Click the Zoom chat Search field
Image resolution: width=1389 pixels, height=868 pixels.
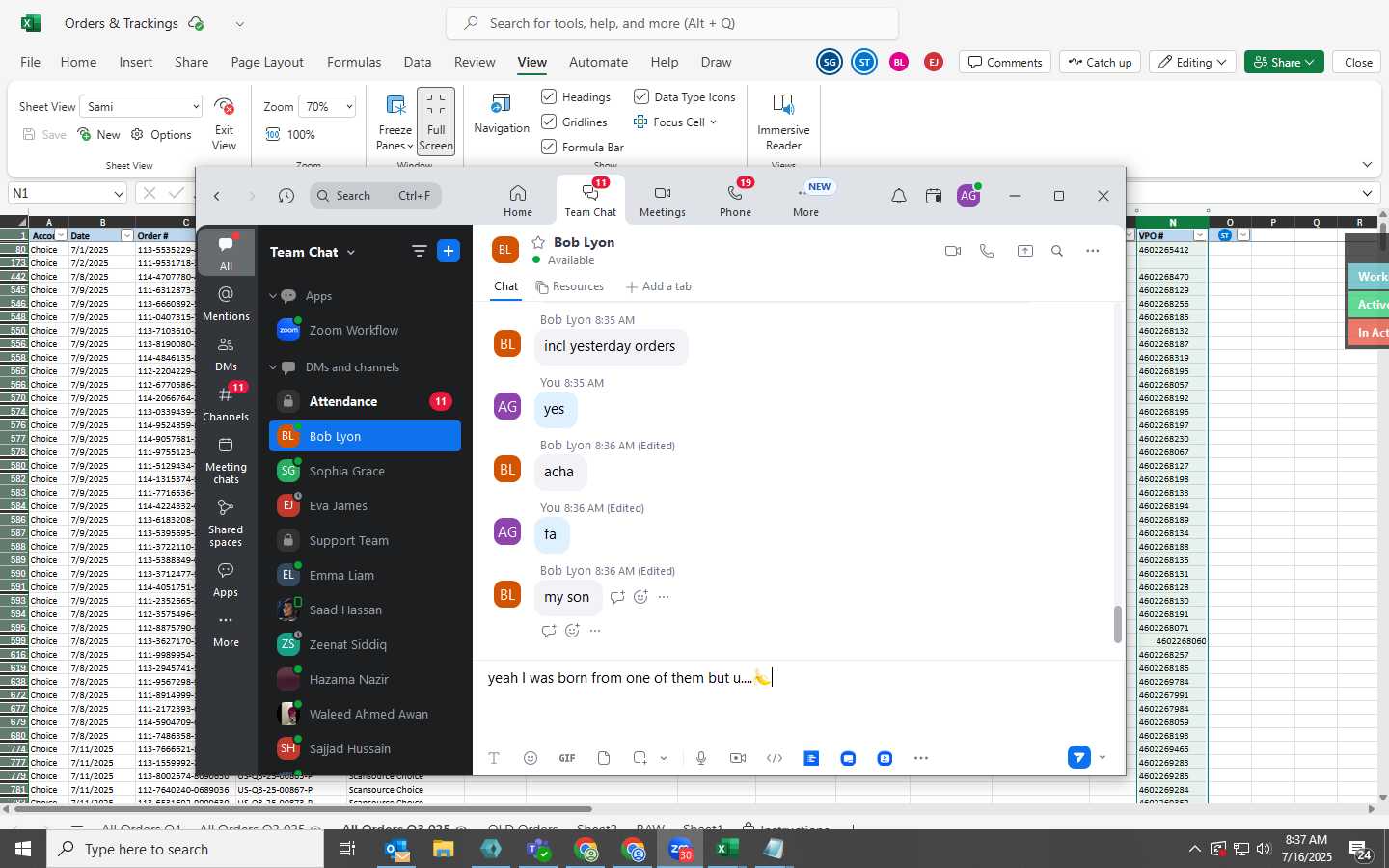click(376, 196)
